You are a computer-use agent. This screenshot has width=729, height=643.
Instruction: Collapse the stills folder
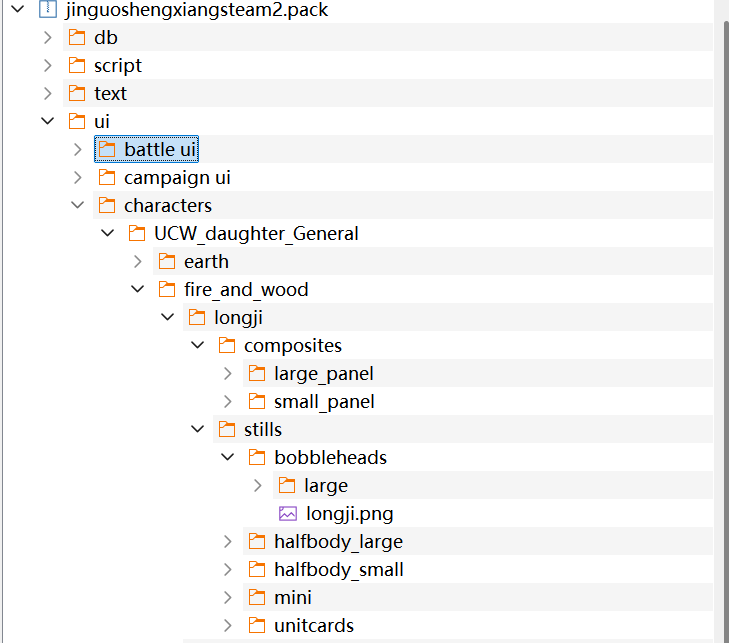[198, 429]
